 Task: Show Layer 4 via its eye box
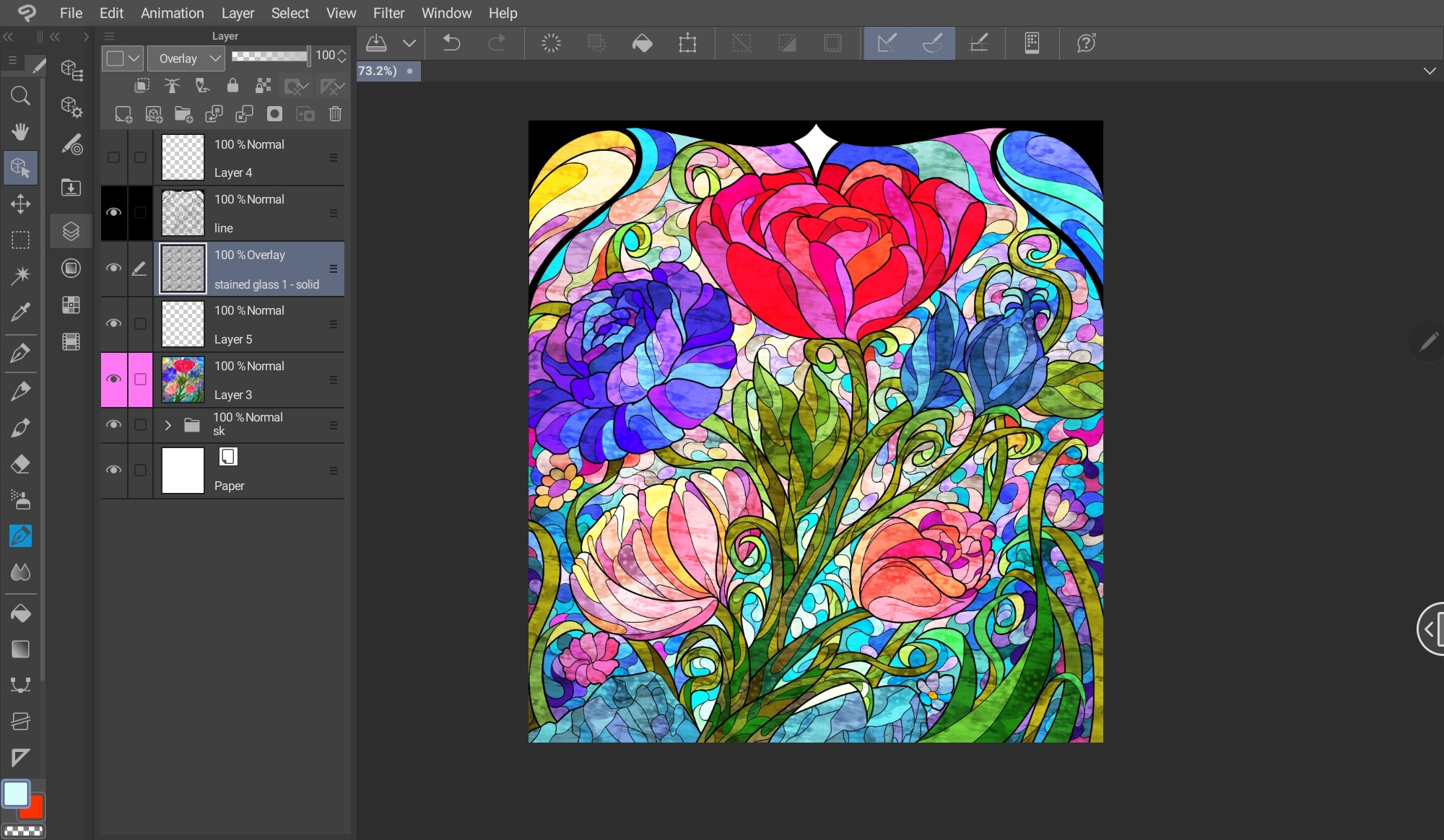113,157
